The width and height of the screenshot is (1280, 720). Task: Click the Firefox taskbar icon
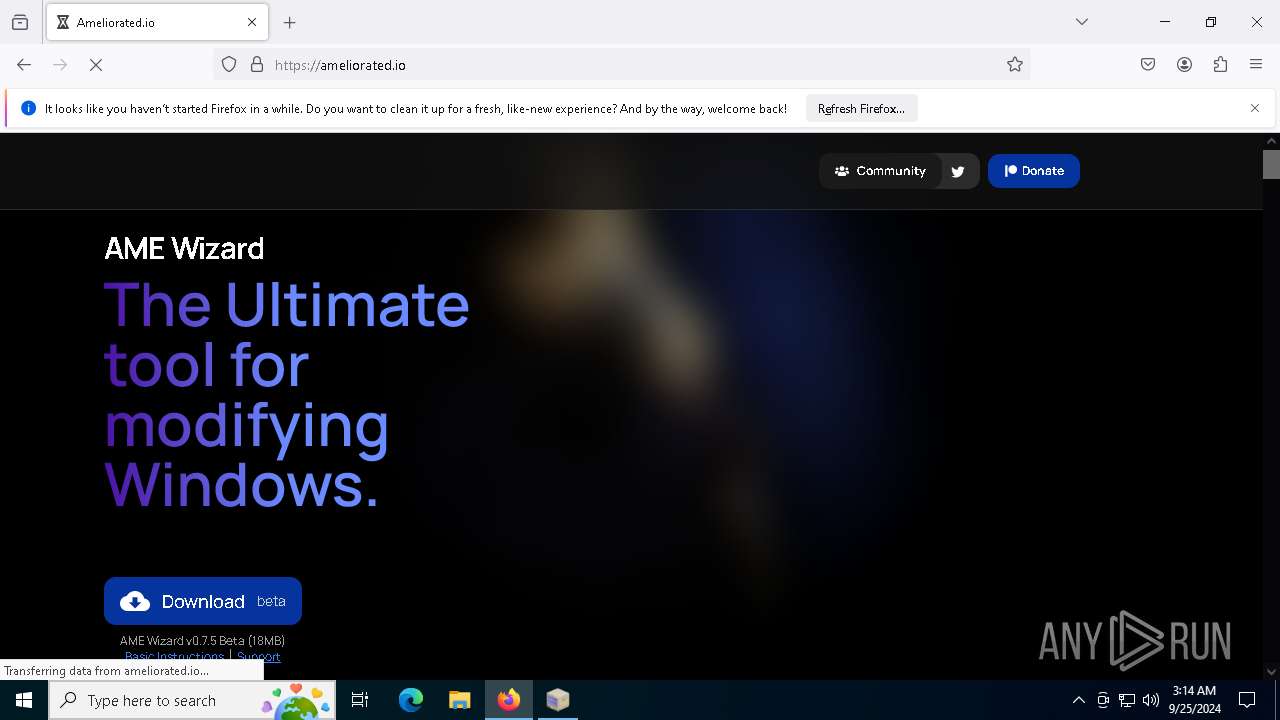(x=509, y=700)
